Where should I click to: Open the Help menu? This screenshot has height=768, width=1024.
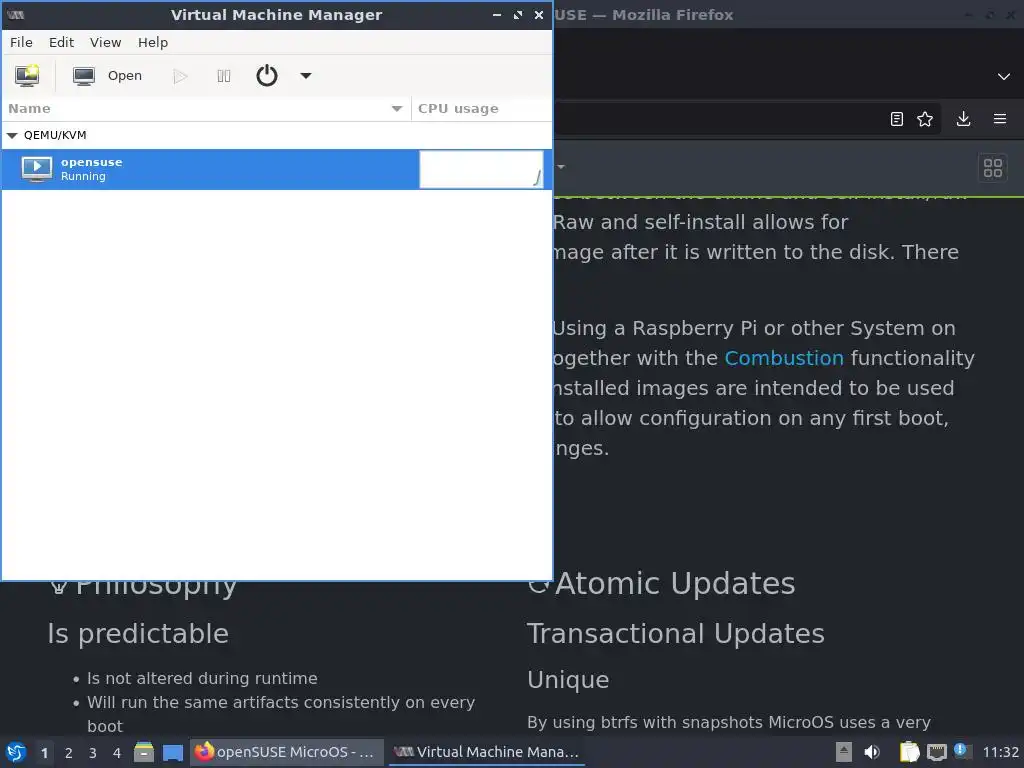click(x=153, y=42)
